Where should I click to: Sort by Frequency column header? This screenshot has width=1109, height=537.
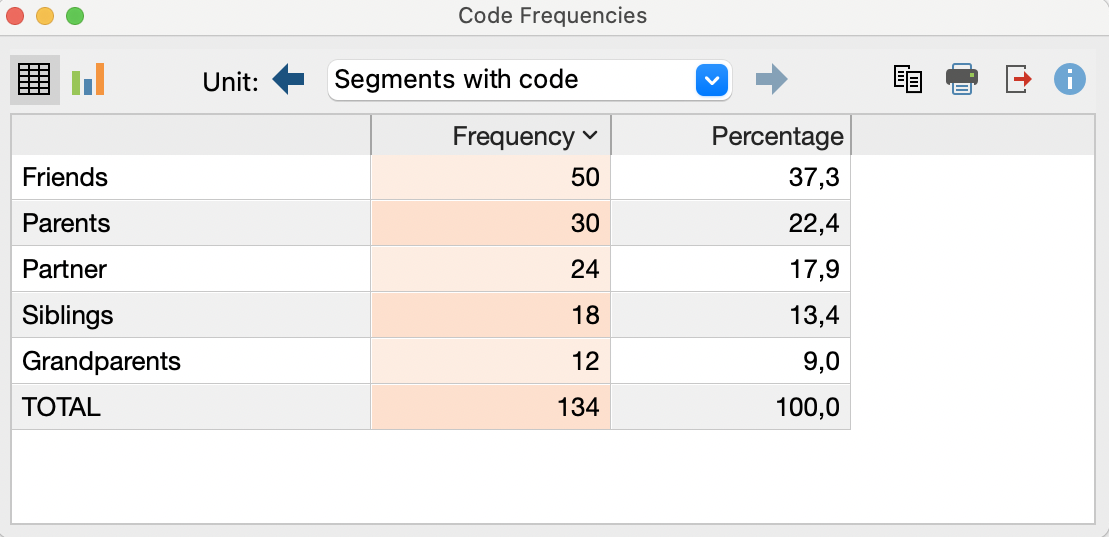click(491, 135)
